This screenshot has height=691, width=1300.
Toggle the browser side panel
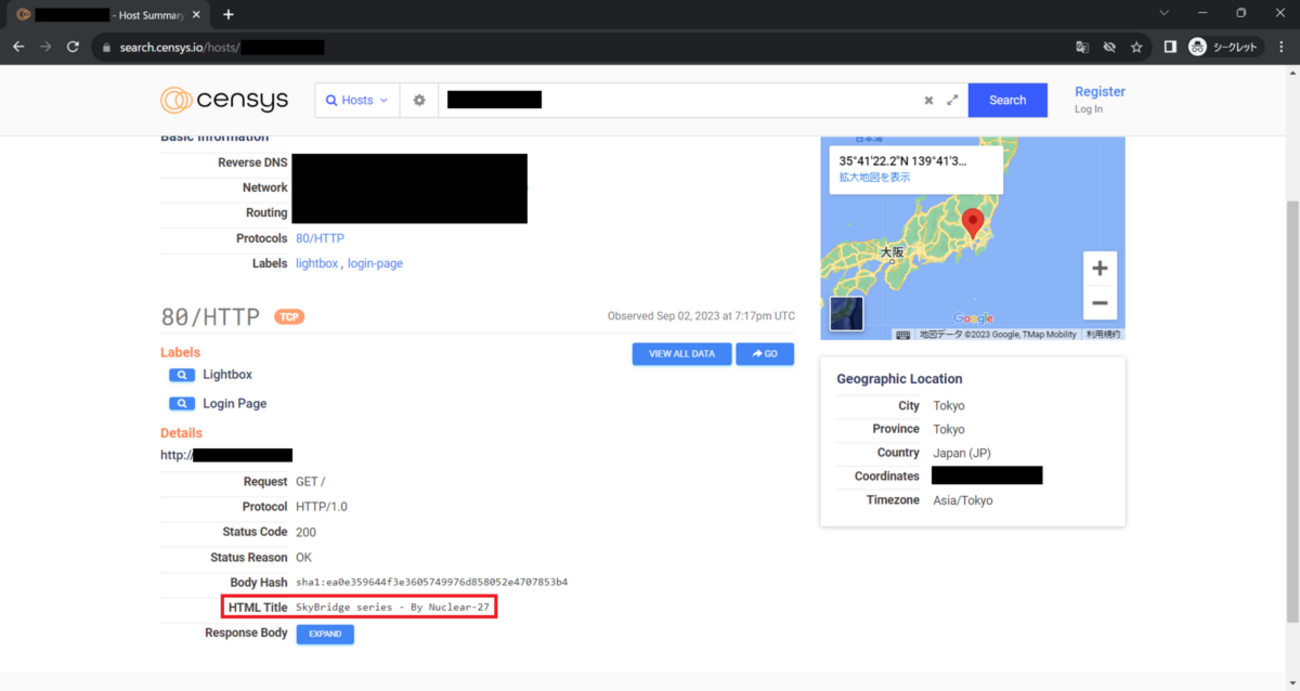coord(1170,47)
